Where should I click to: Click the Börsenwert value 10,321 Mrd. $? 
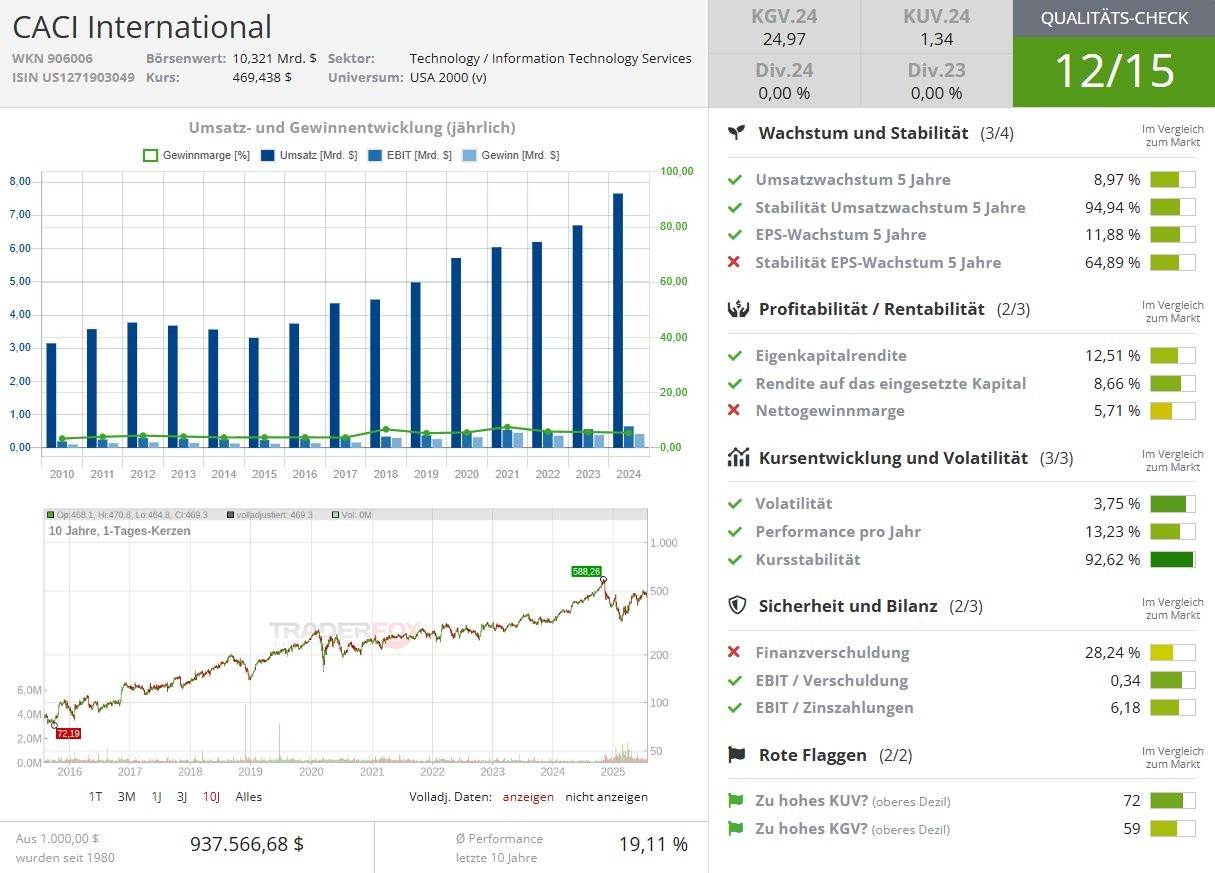click(275, 58)
